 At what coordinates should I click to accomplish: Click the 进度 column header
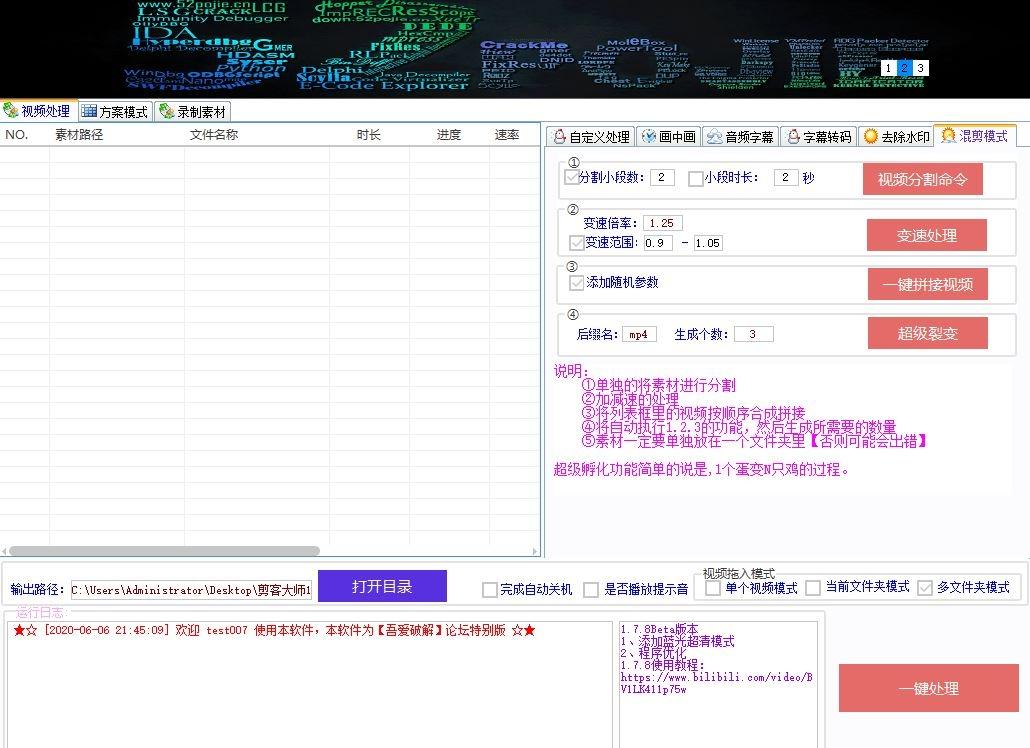coord(449,135)
